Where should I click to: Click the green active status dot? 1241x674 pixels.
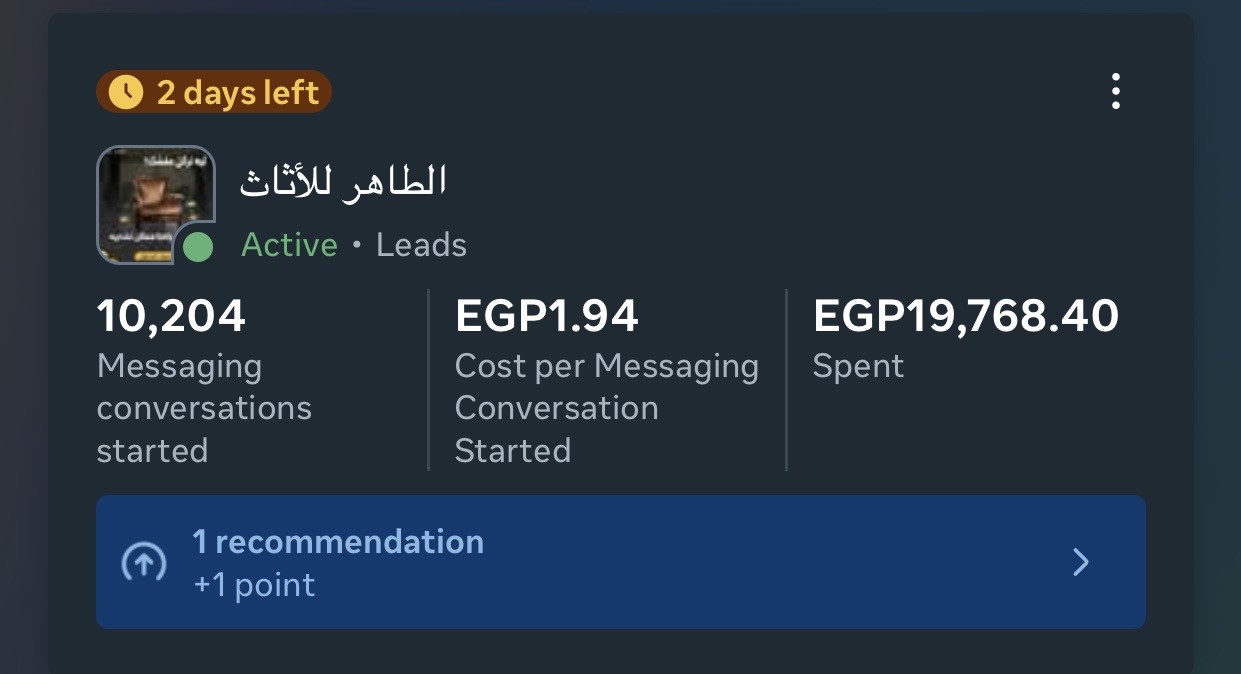click(x=197, y=245)
